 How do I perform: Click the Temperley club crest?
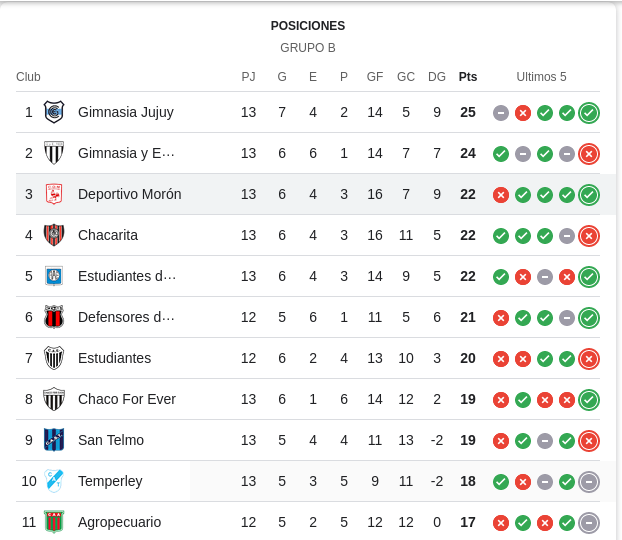point(54,481)
